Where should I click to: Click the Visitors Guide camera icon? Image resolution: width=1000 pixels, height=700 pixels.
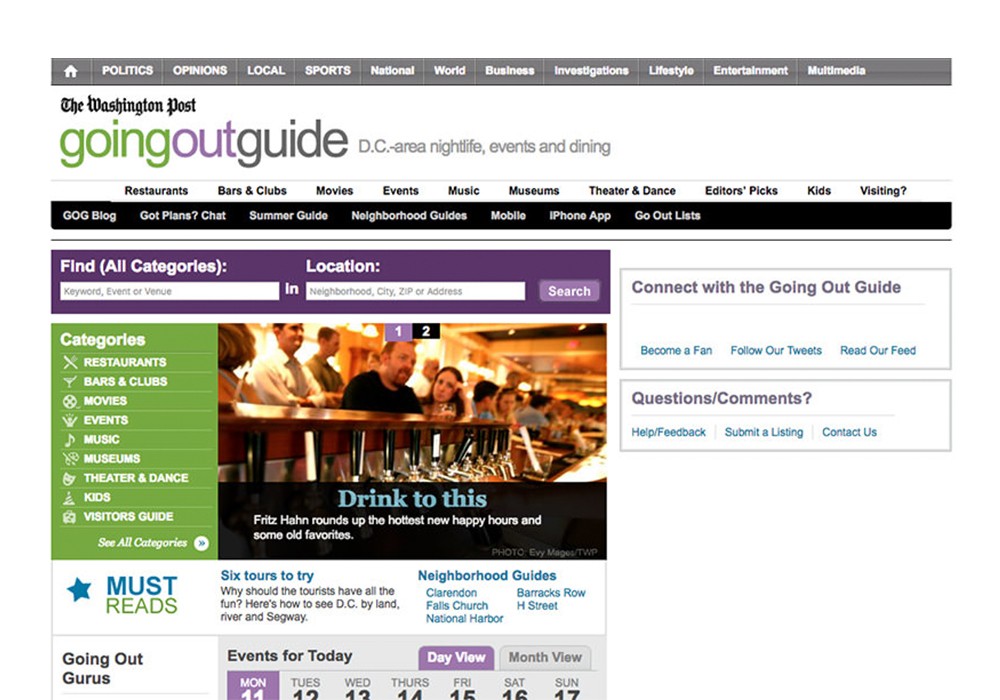[x=70, y=517]
